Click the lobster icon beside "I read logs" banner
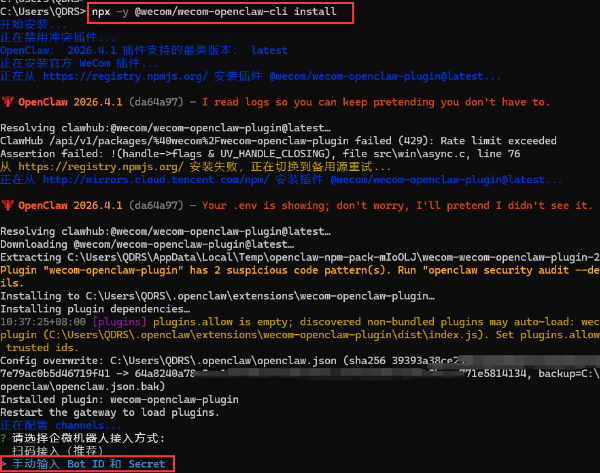The height and width of the screenshot is (473, 600). (7, 101)
